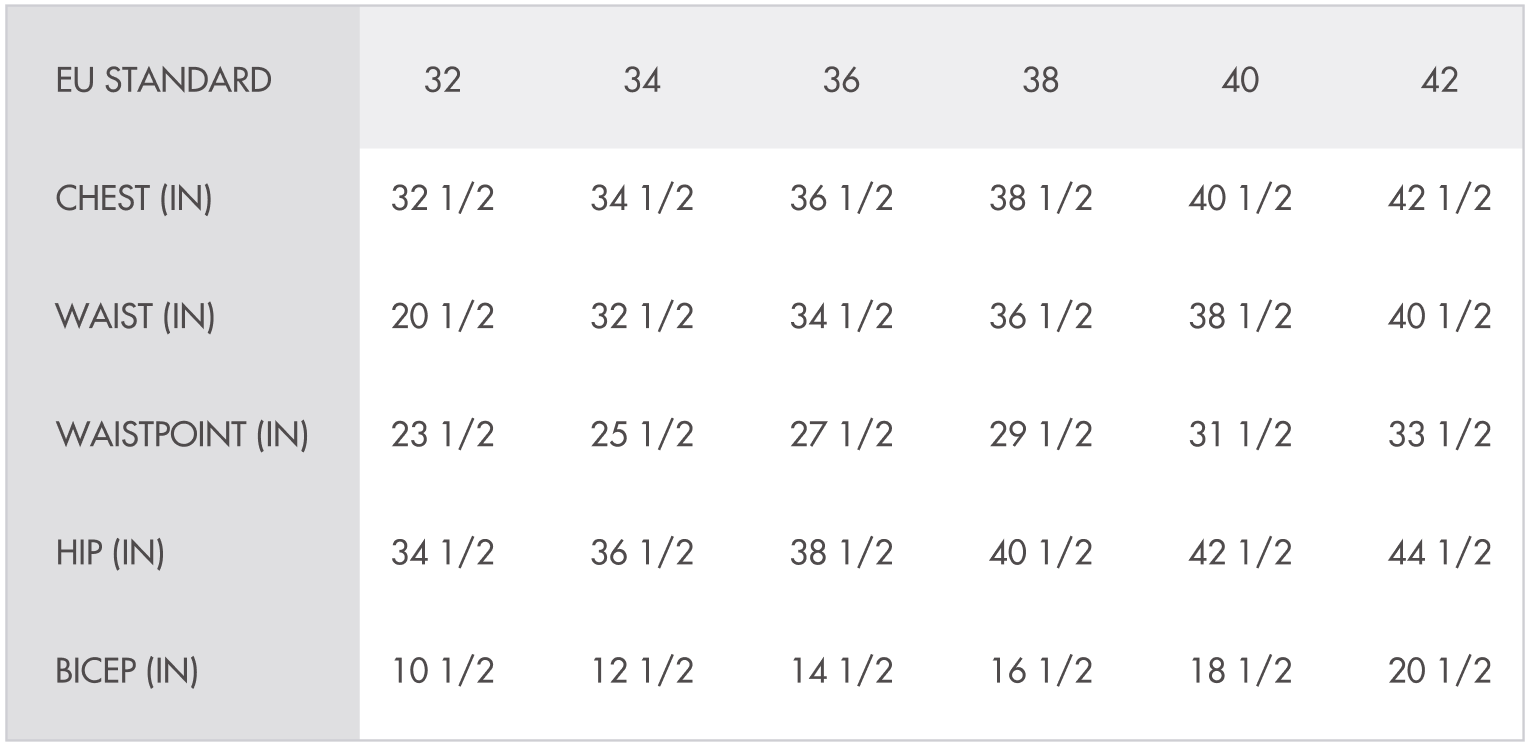Click the waistpoint value 31 1/2
This screenshot has height=746, width=1530.
point(1240,435)
